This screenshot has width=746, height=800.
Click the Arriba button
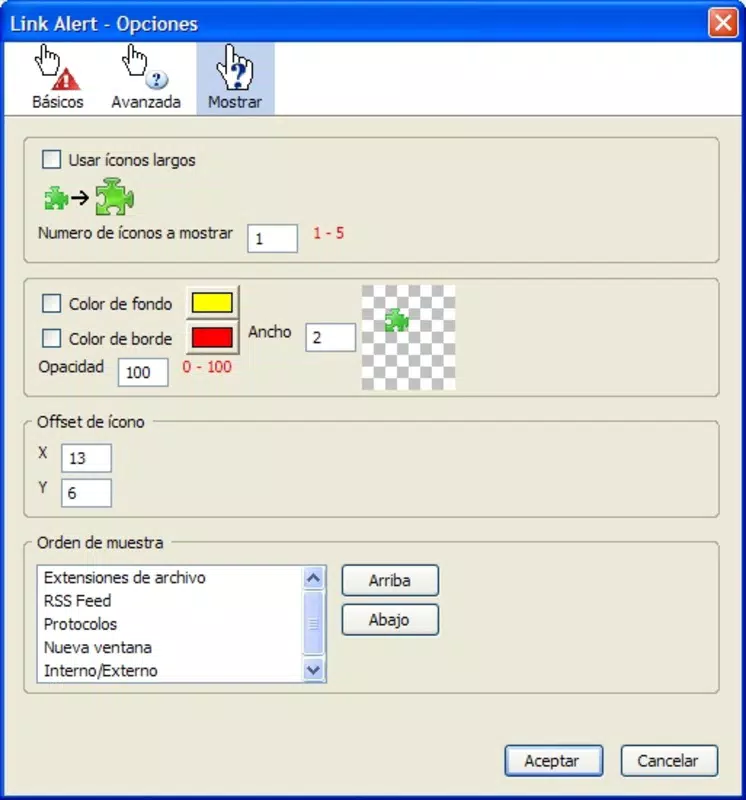(x=390, y=580)
